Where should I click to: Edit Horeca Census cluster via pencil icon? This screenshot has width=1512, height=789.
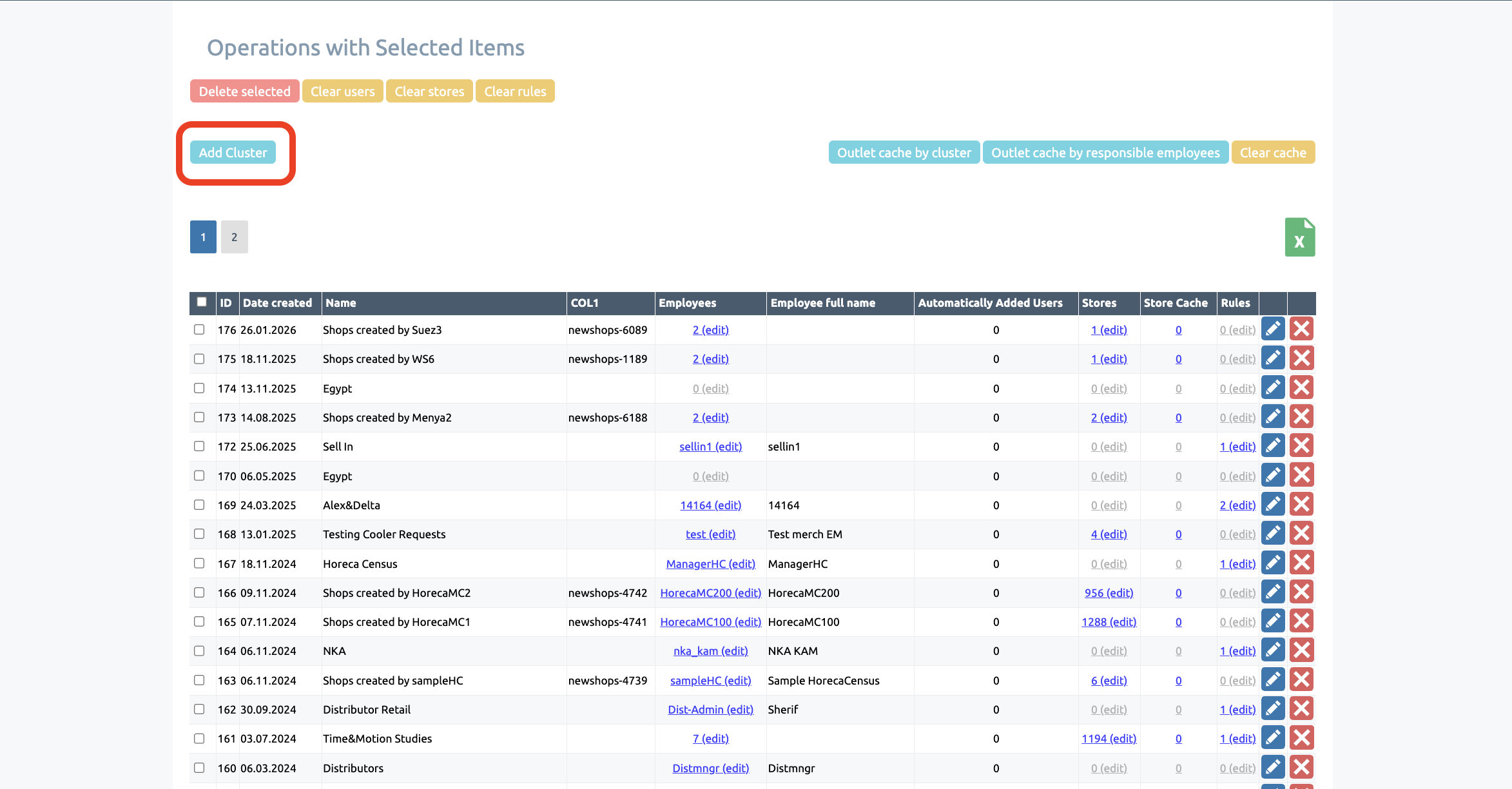coord(1273,563)
